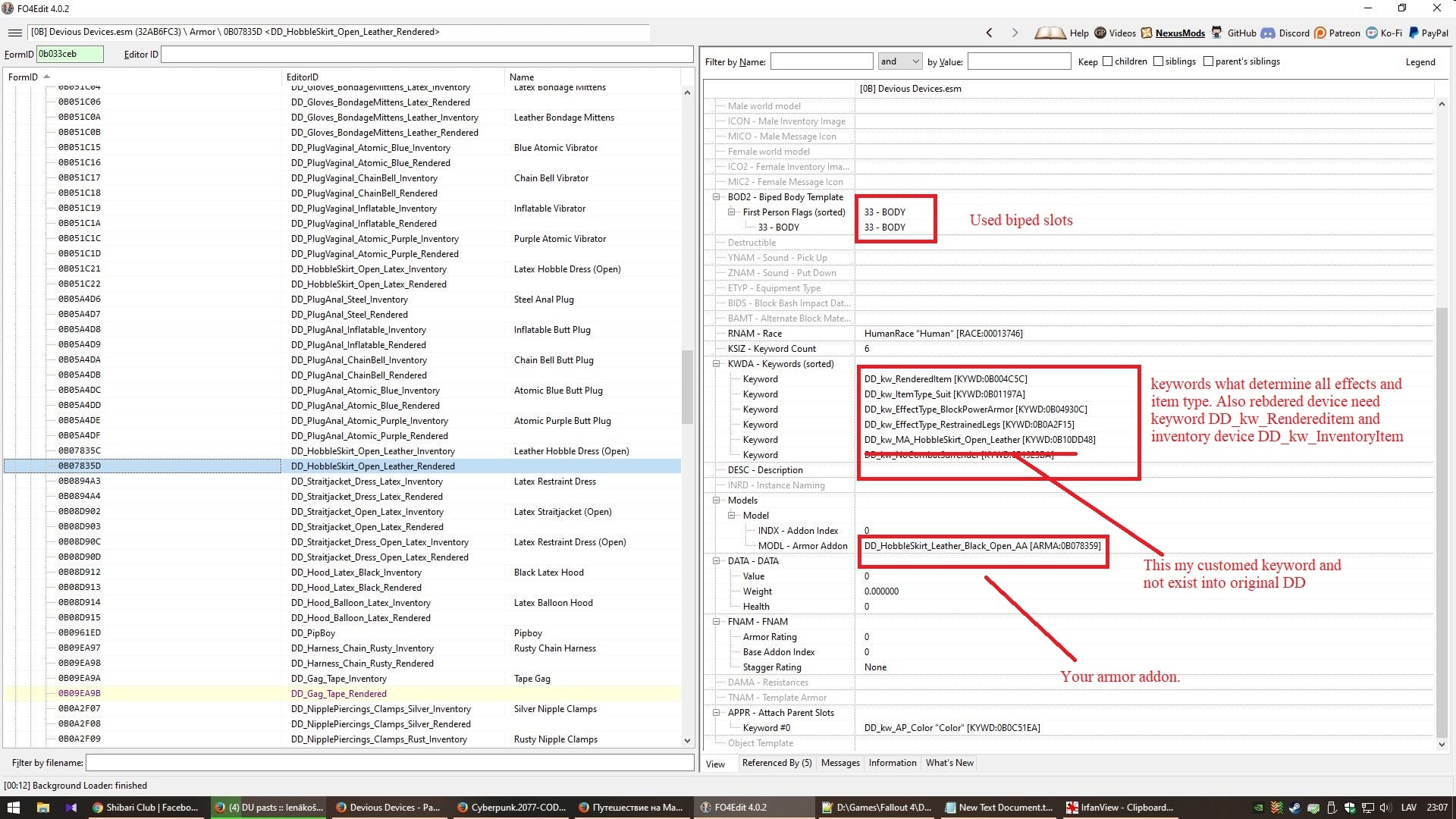The image size is (1456, 819).
Task: Open the and/or filter dropdown
Action: click(x=899, y=61)
